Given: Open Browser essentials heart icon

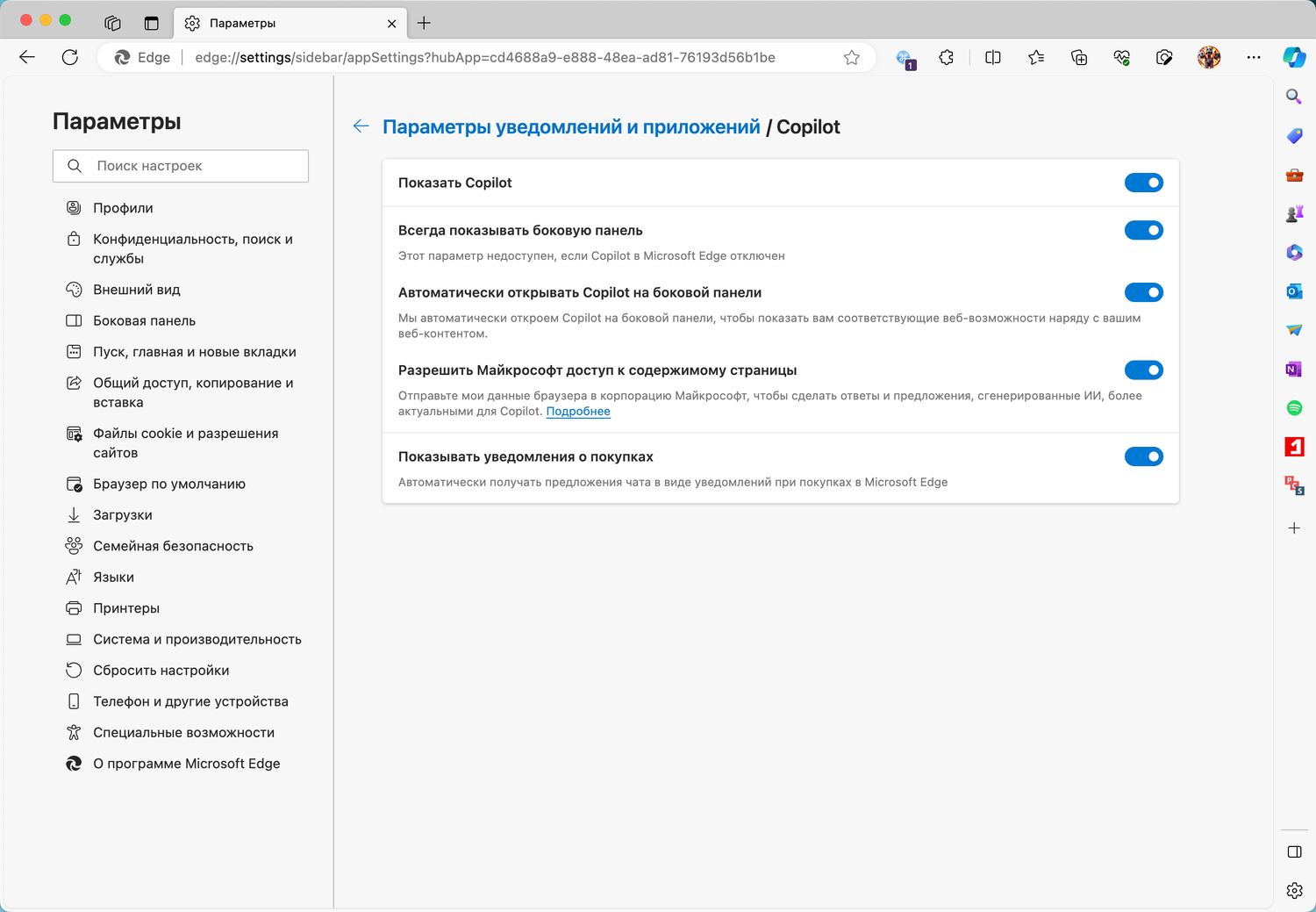Looking at the screenshot, I should (1122, 57).
